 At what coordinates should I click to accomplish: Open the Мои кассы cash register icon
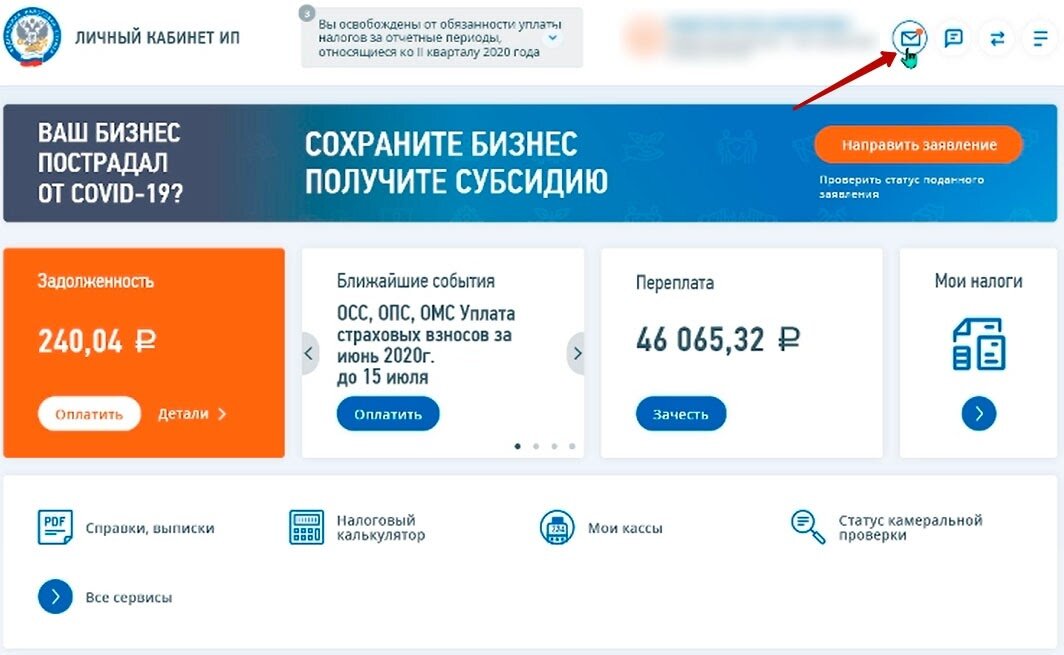coord(557,527)
